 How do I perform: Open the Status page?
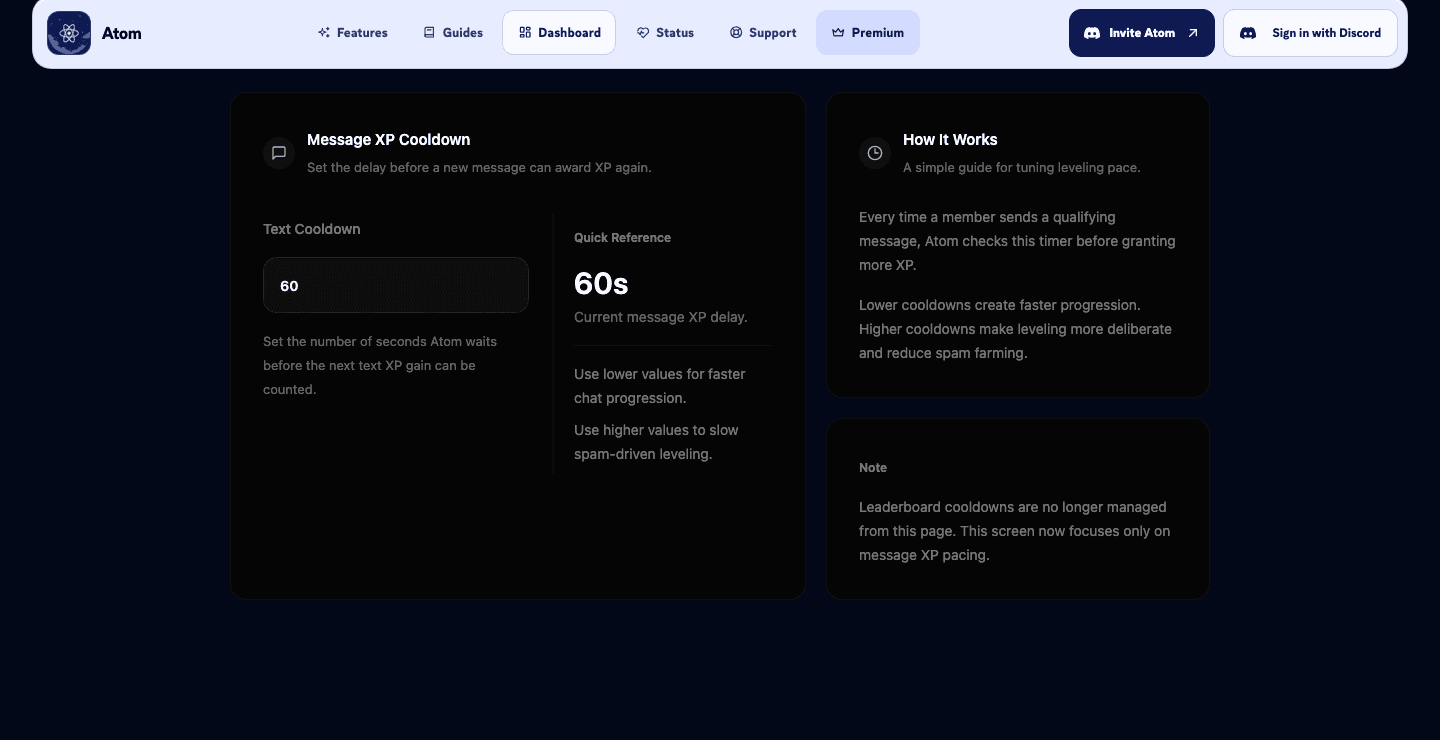pos(665,33)
